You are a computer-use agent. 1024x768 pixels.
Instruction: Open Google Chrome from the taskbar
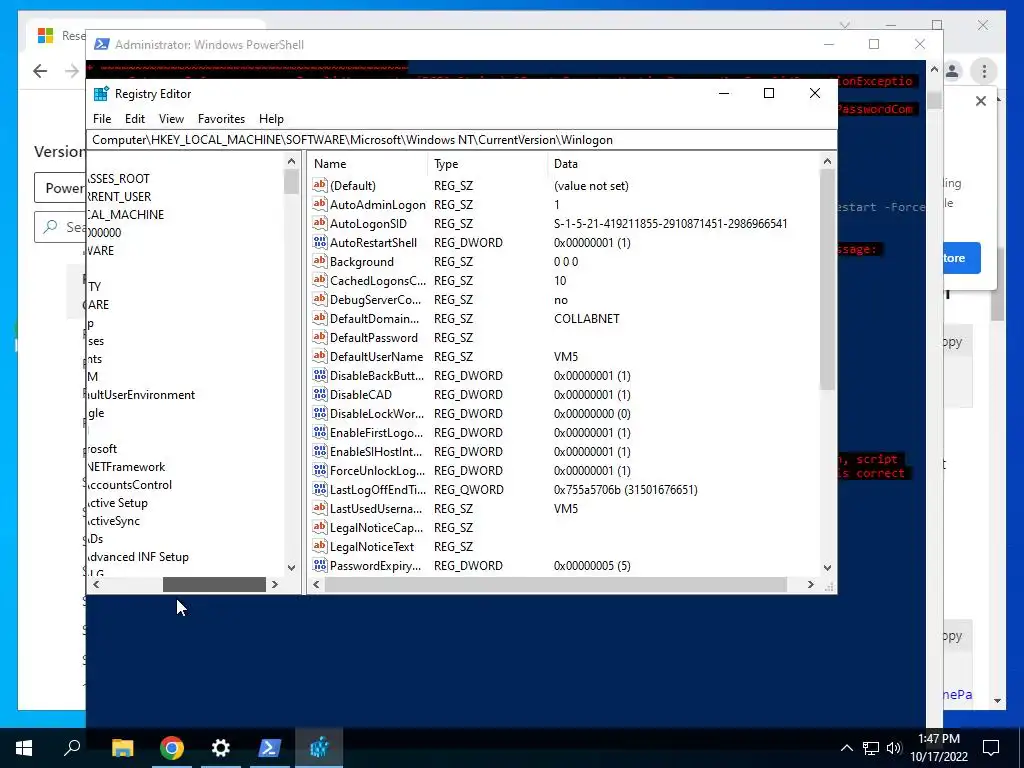pyautogui.click(x=172, y=748)
